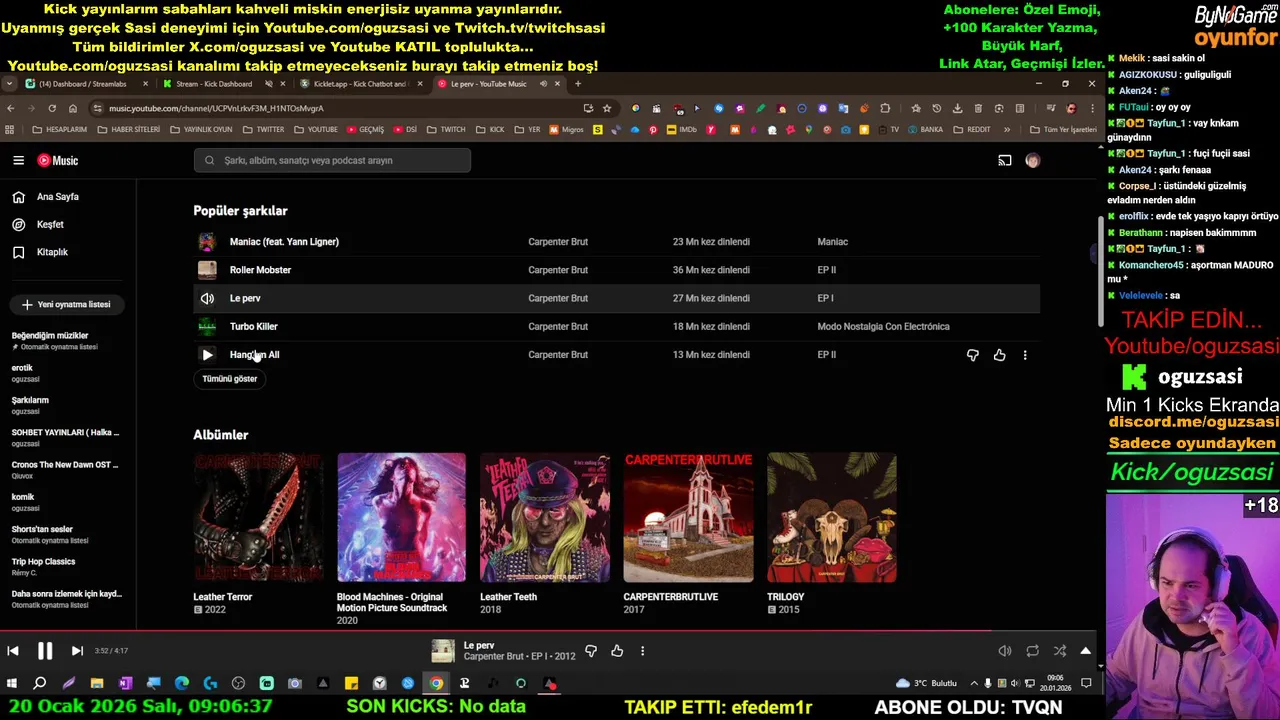Click the playing song album thumbnail
Image resolution: width=1280 pixels, height=720 pixels.
443,651
